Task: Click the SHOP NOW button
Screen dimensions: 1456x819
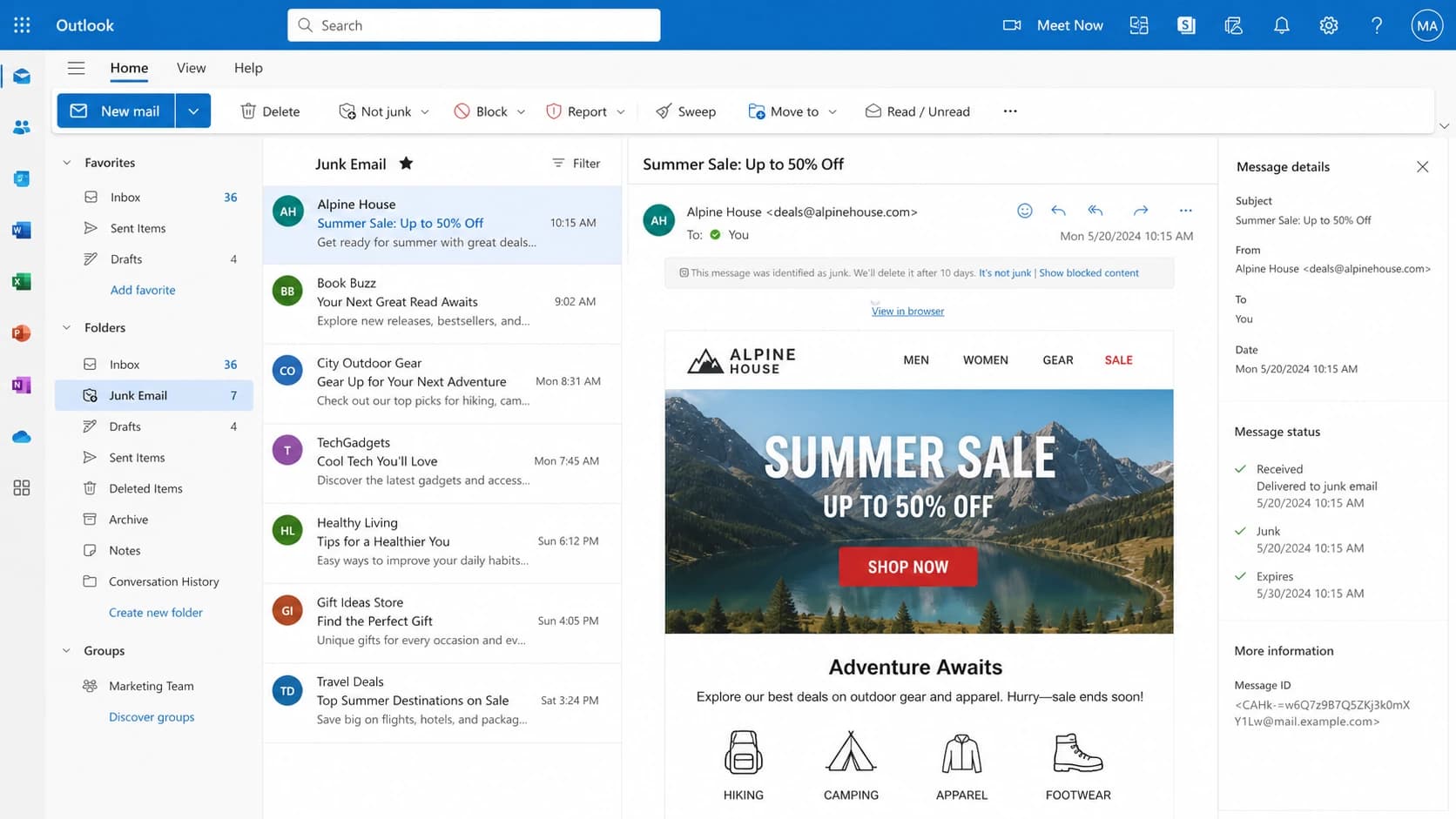Action: point(907,567)
